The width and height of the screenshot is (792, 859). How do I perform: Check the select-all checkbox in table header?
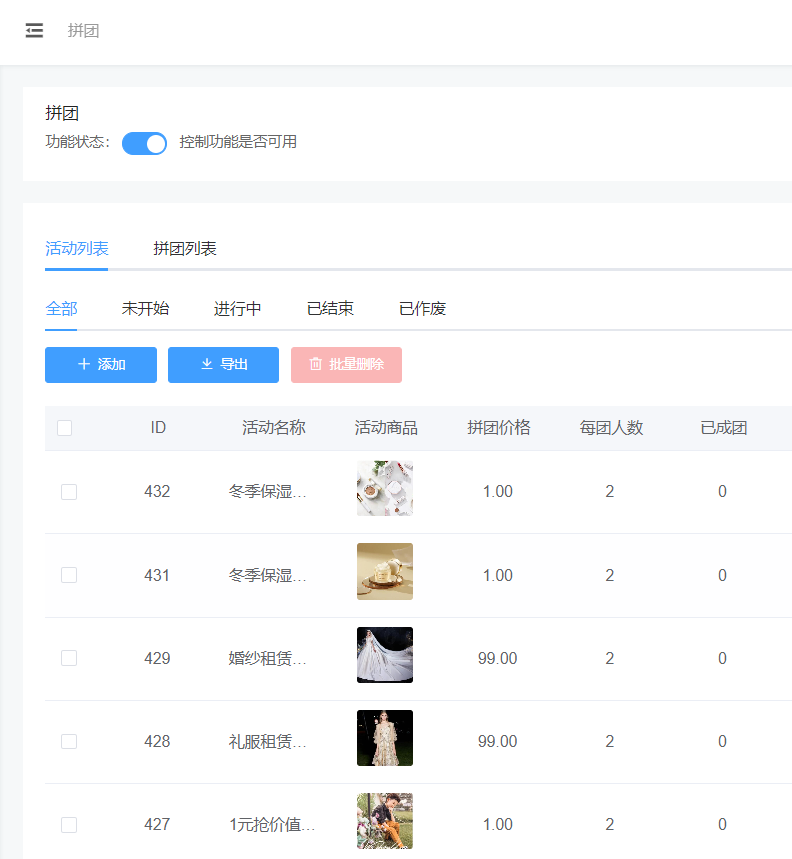click(x=65, y=428)
